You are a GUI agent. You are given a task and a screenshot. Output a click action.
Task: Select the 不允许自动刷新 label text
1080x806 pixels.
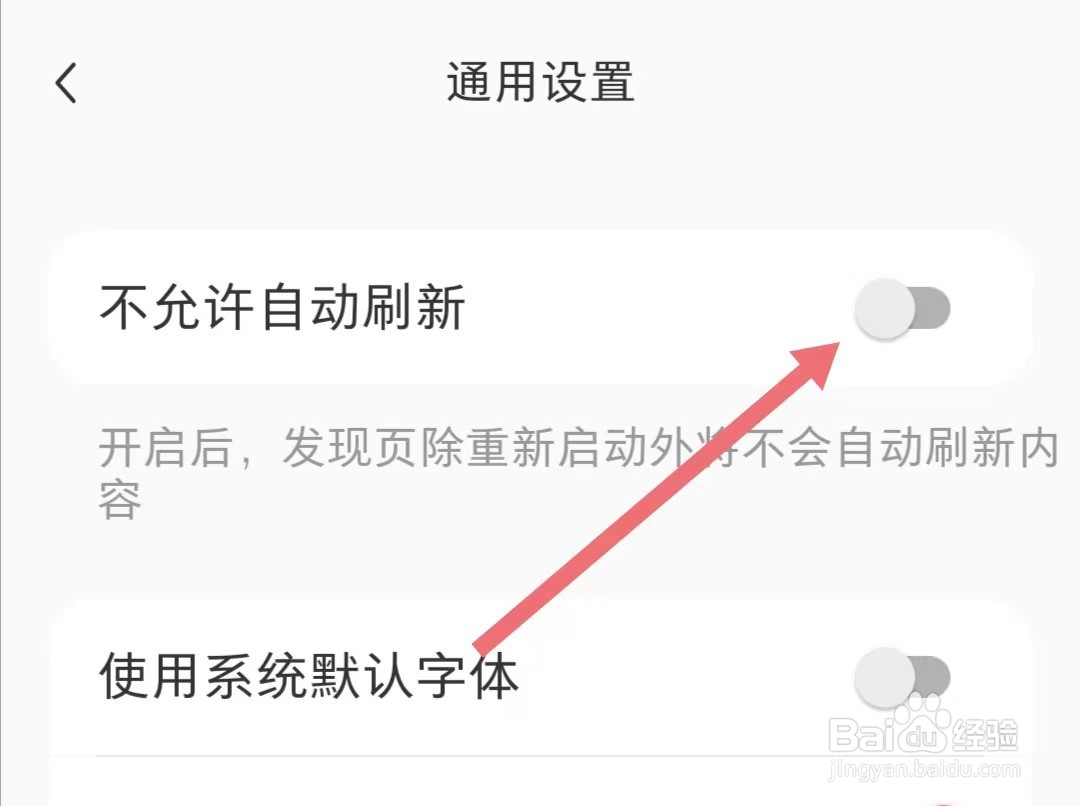(282, 307)
